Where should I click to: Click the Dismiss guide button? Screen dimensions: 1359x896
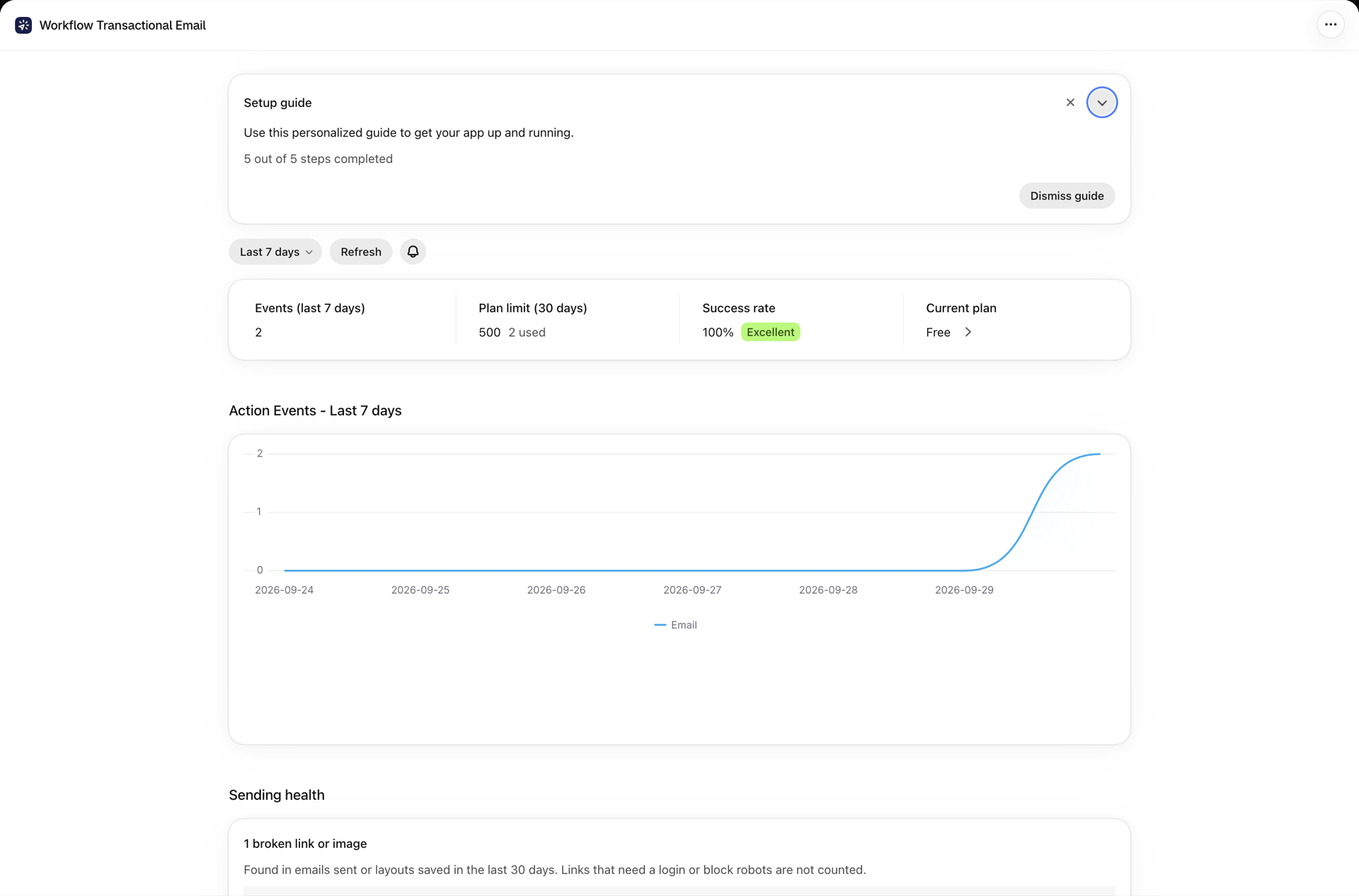click(x=1067, y=196)
